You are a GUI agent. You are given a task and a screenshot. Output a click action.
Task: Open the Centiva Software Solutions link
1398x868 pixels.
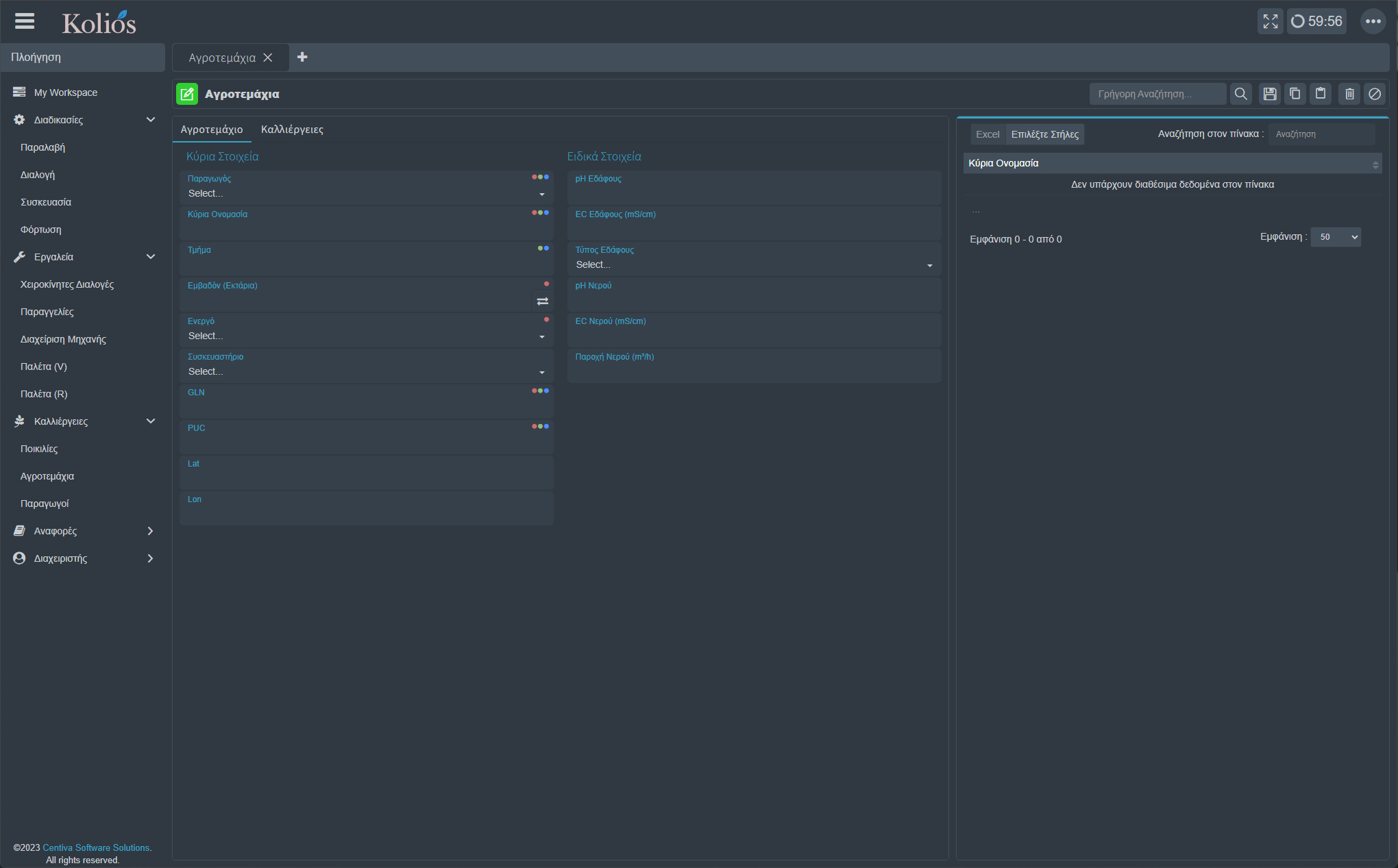click(96, 847)
